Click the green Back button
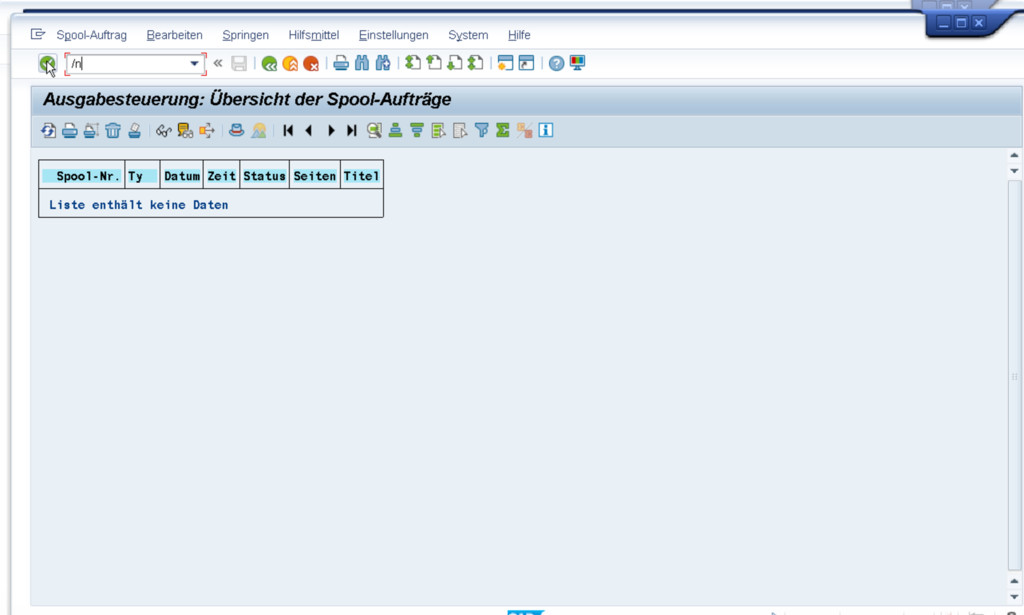The width and height of the screenshot is (1024, 615). click(269, 63)
